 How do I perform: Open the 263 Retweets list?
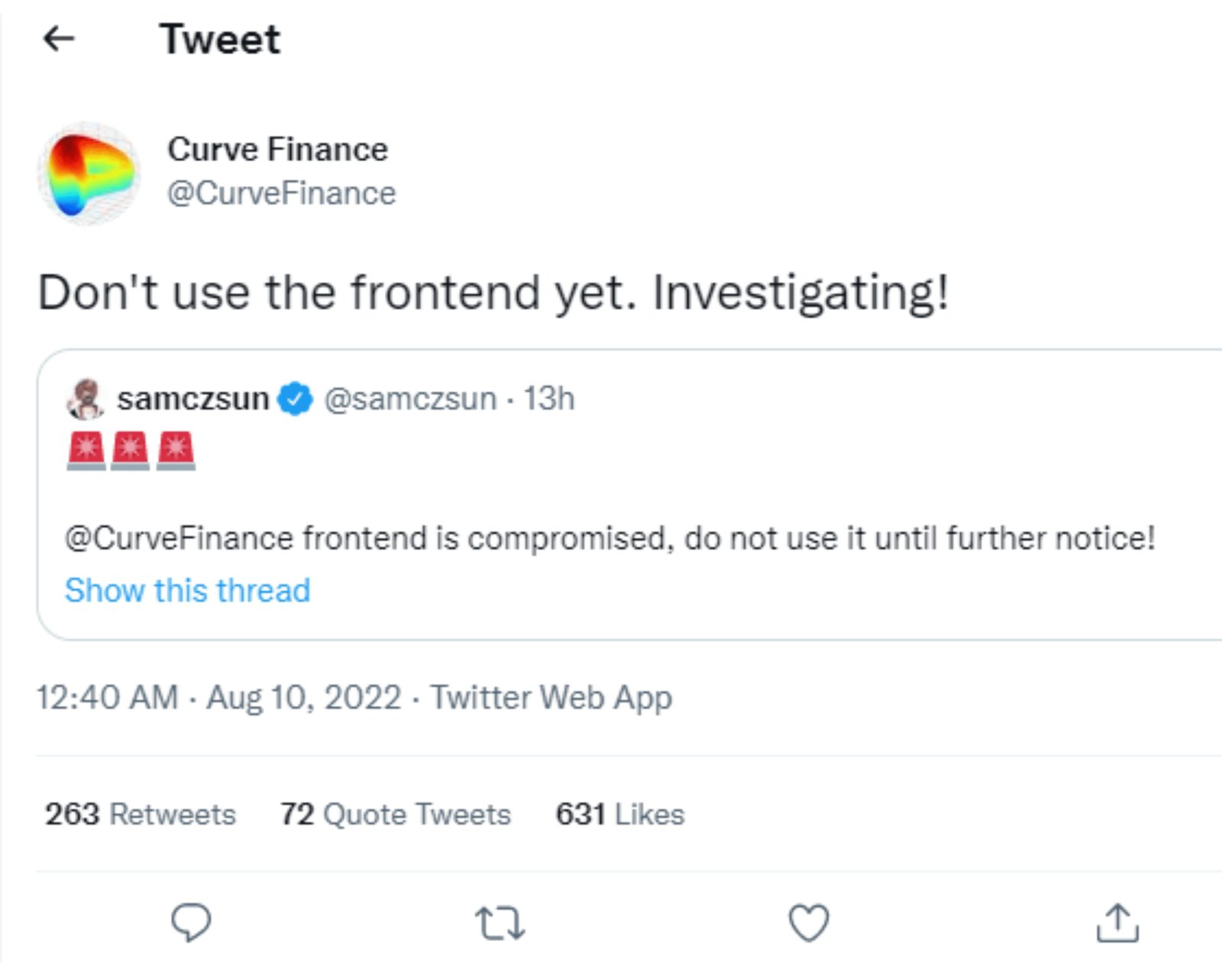pos(140,813)
